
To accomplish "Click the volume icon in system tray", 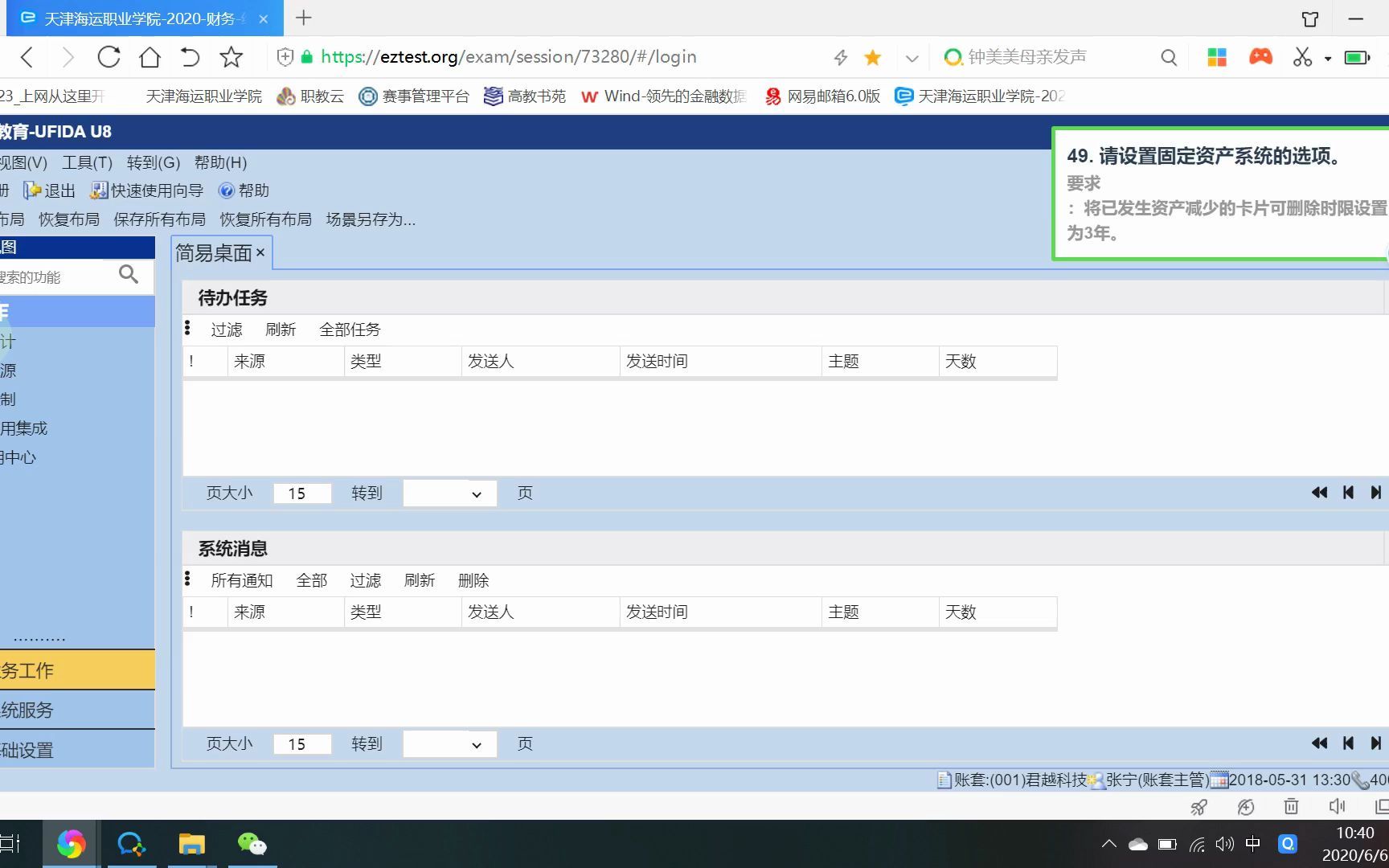I will [x=1224, y=844].
